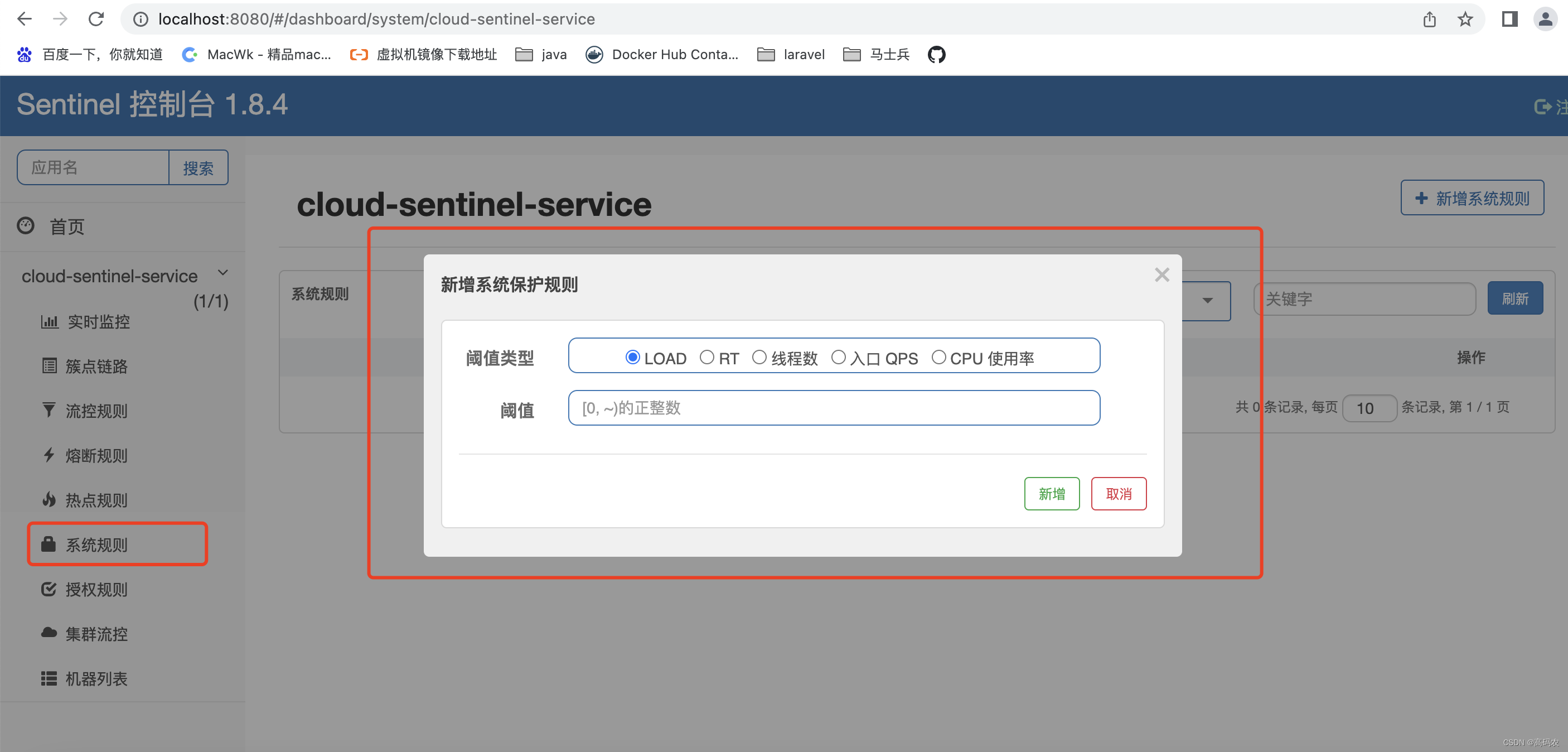Image resolution: width=1568 pixels, height=752 pixels.
Task: Click the 关键字 filter input
Action: 1364,299
